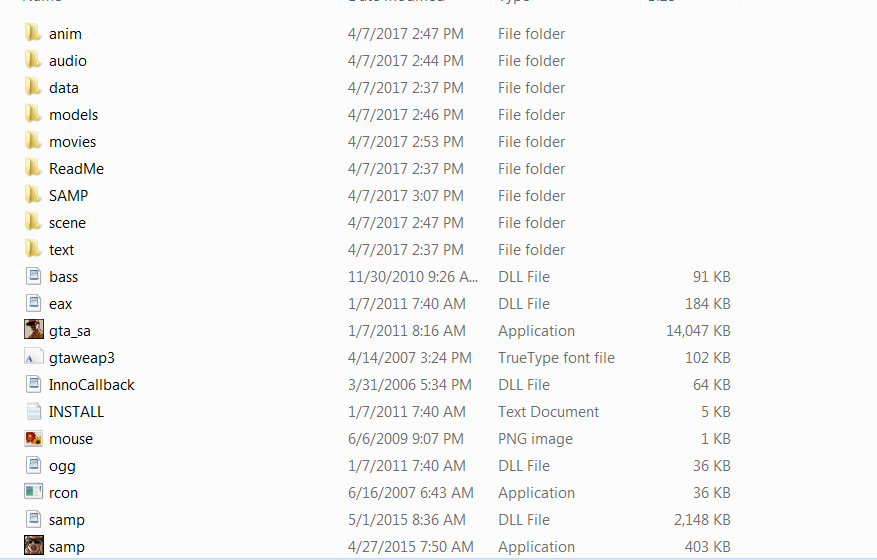
Task: Click the text folder name
Action: point(61,250)
